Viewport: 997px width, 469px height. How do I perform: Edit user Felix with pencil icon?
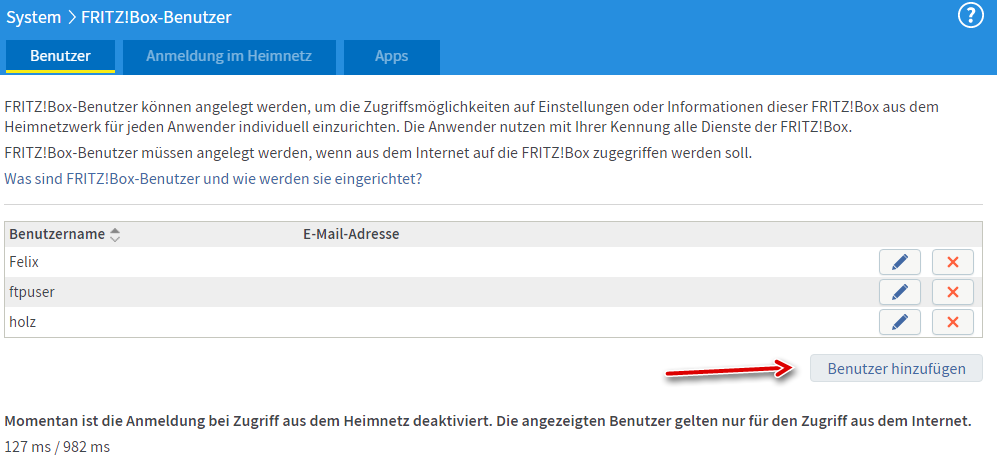[900, 262]
